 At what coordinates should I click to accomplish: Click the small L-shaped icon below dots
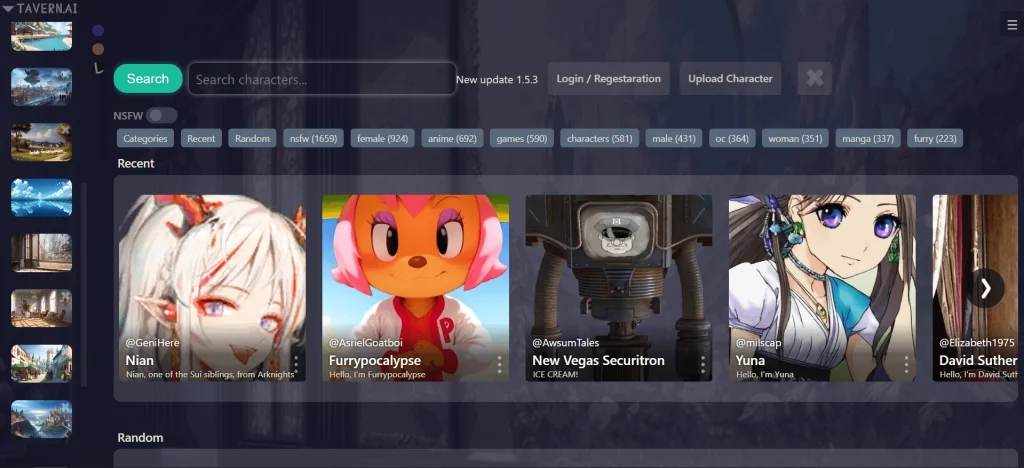click(99, 67)
